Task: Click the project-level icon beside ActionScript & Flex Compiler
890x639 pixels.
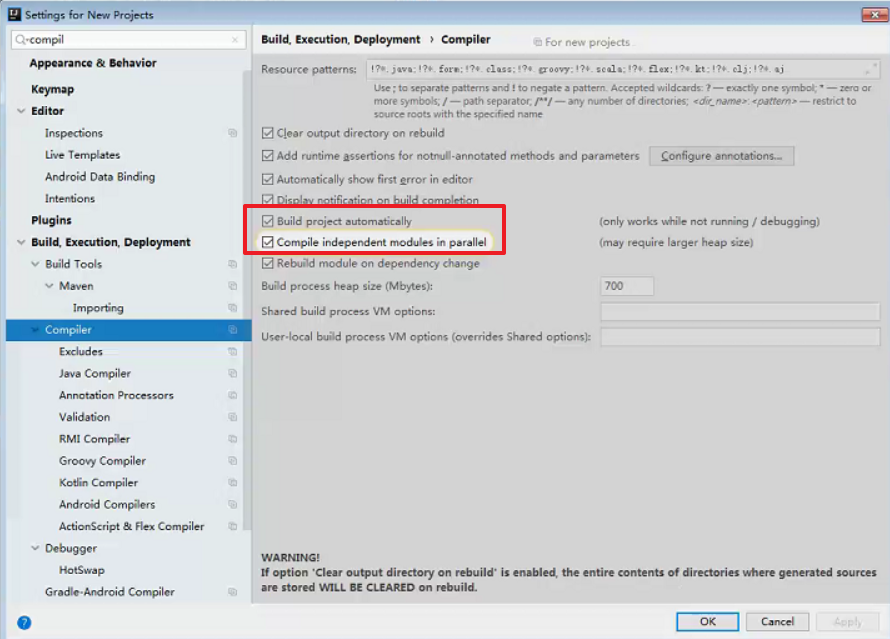Action: pyautogui.click(x=232, y=526)
